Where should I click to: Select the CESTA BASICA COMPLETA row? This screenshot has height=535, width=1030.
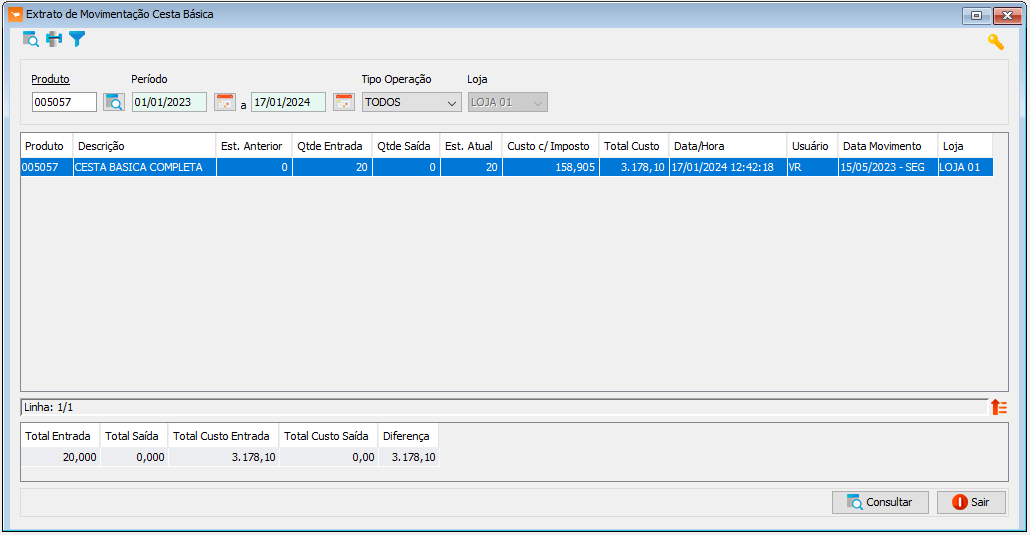(x=506, y=167)
